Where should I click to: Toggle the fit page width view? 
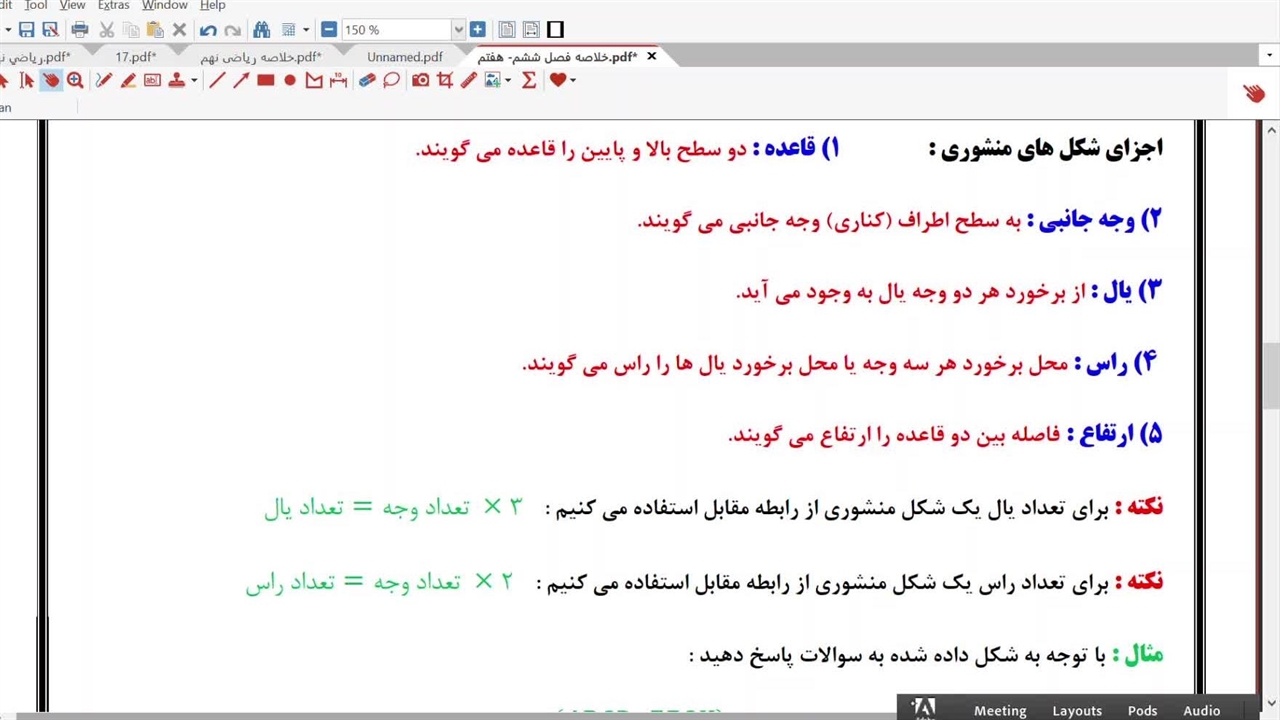[x=531, y=30]
